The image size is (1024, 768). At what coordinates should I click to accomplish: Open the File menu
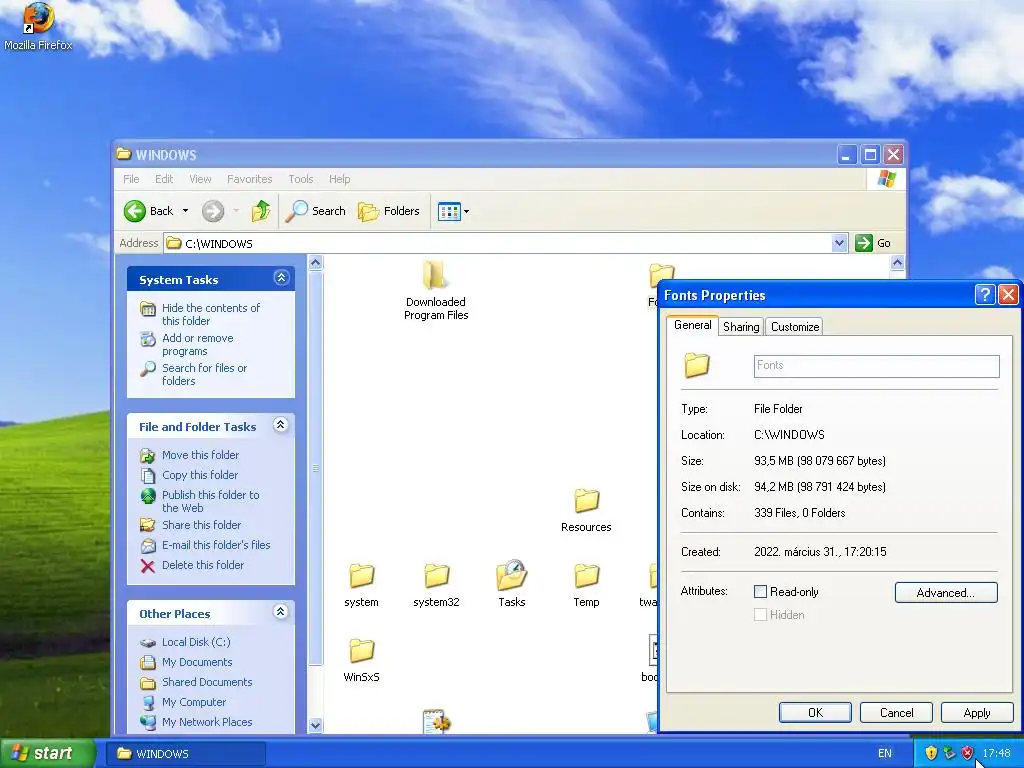click(131, 179)
